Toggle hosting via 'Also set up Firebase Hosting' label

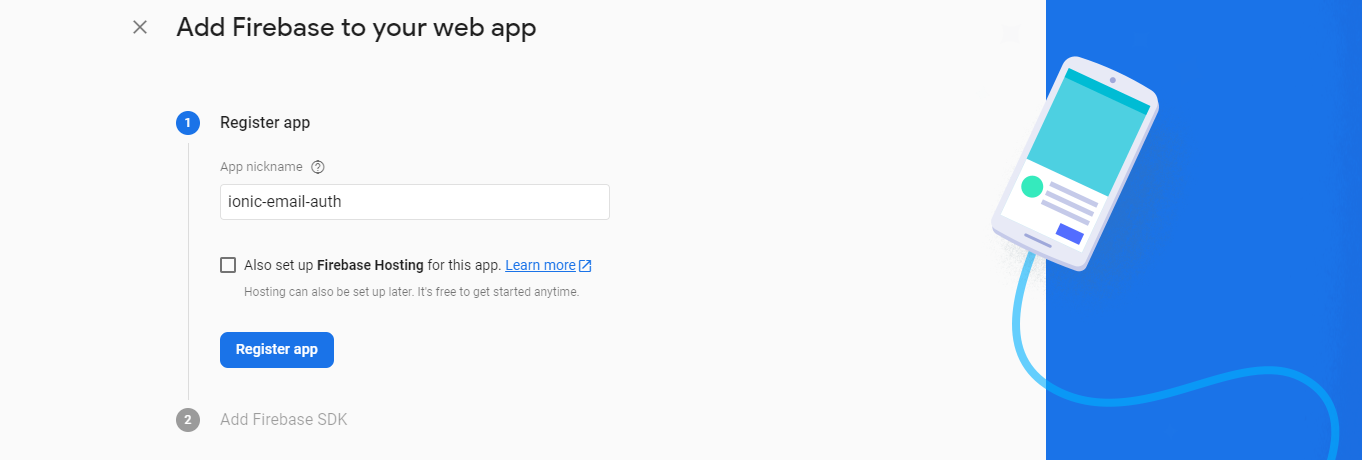point(372,265)
